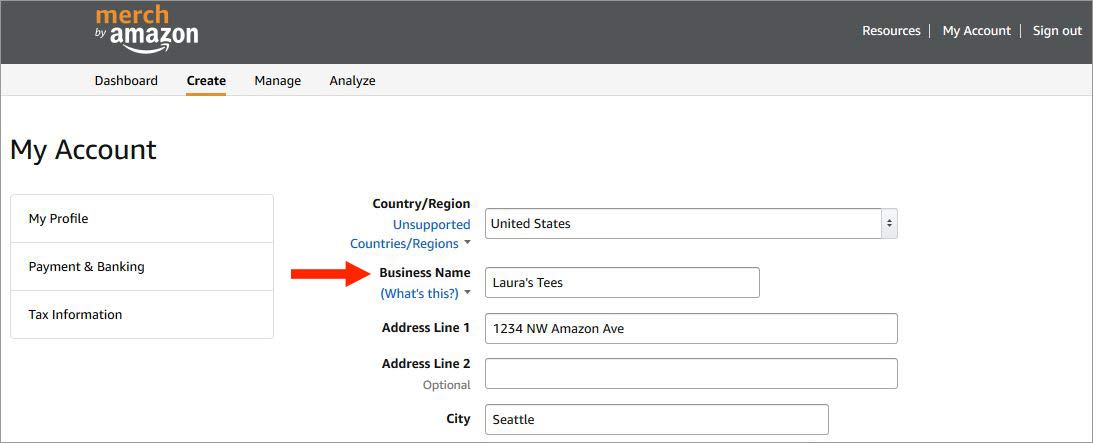Go to the Manage tab
The width and height of the screenshot is (1093, 443).
pyautogui.click(x=277, y=81)
